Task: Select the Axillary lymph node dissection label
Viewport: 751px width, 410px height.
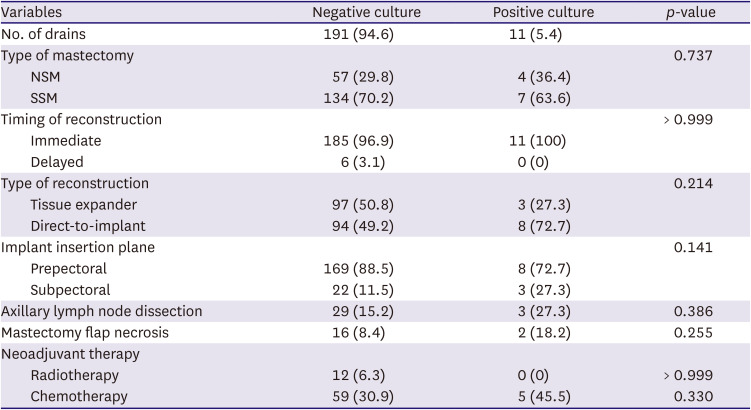Action: pos(102,311)
